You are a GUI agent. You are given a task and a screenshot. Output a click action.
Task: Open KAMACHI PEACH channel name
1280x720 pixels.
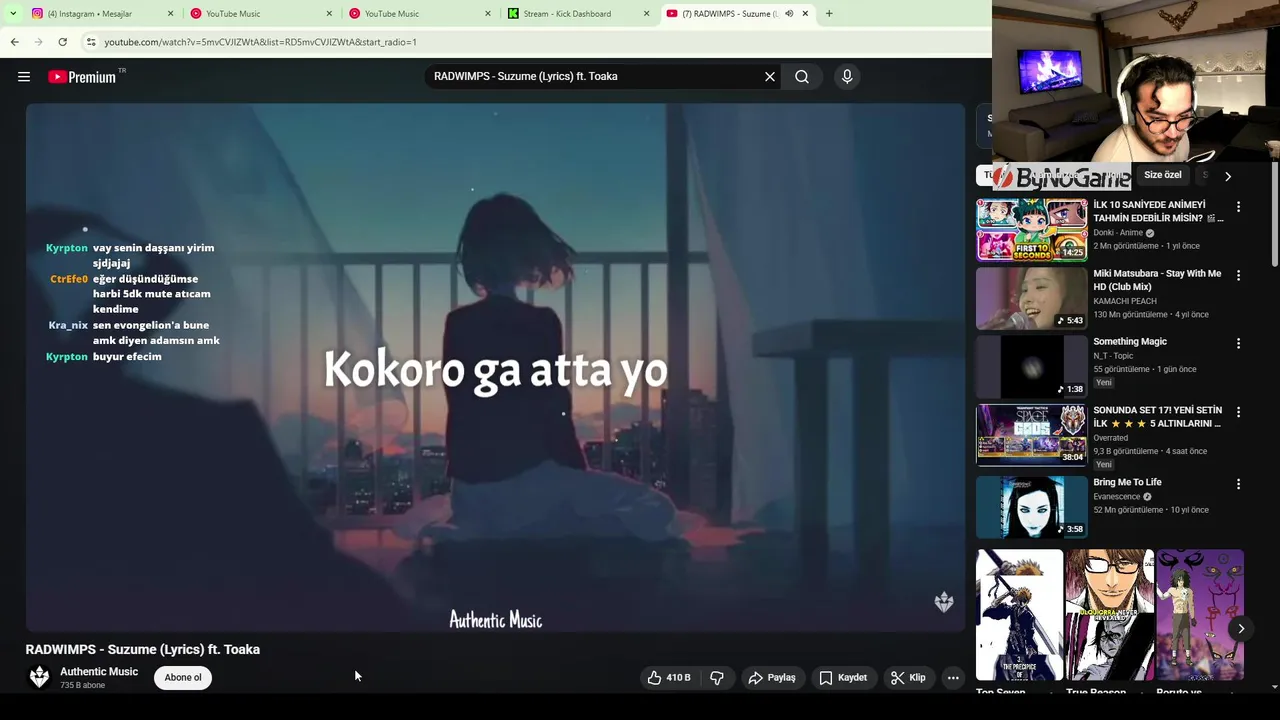1125,301
